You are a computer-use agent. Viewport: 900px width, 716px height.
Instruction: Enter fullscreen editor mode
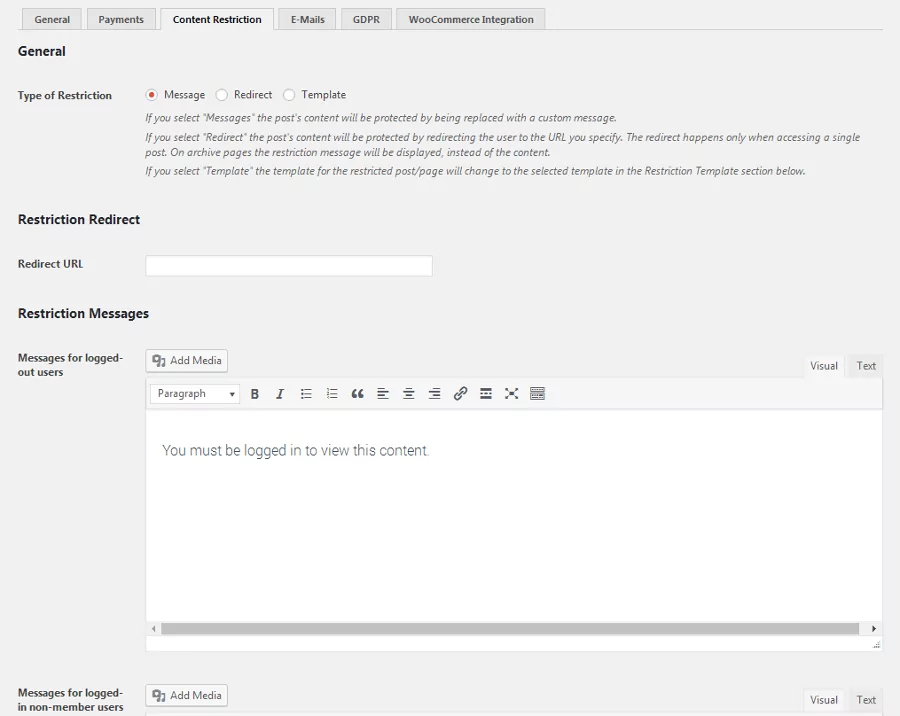pyautogui.click(x=511, y=394)
